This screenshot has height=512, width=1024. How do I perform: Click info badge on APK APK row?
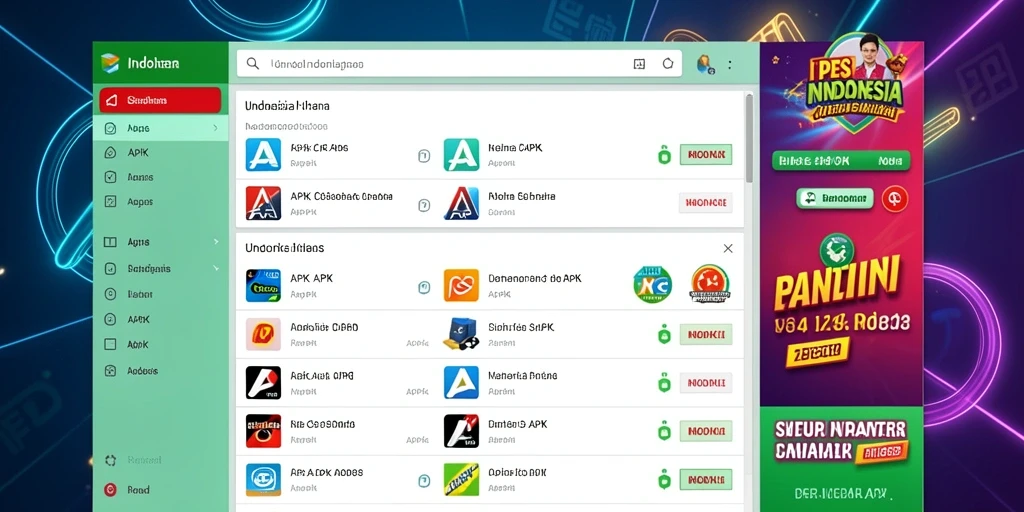click(x=424, y=287)
